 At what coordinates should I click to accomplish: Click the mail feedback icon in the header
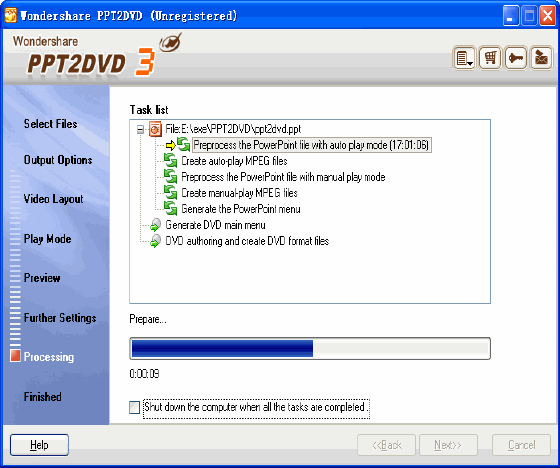point(541,58)
